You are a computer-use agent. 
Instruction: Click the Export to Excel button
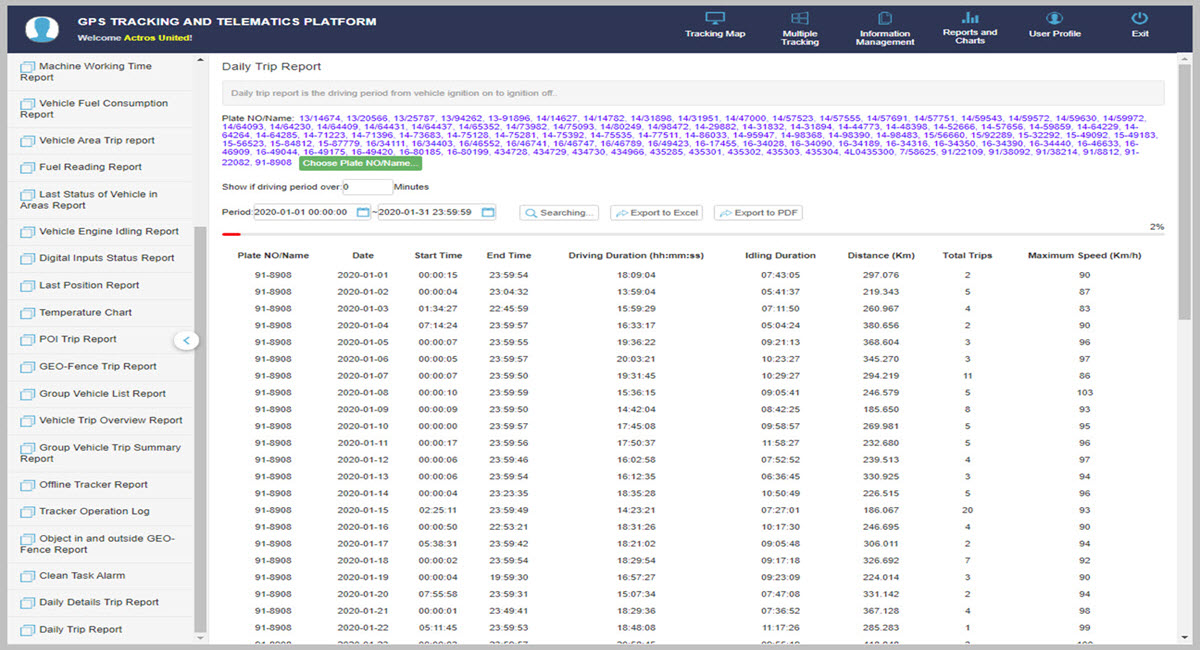point(657,213)
